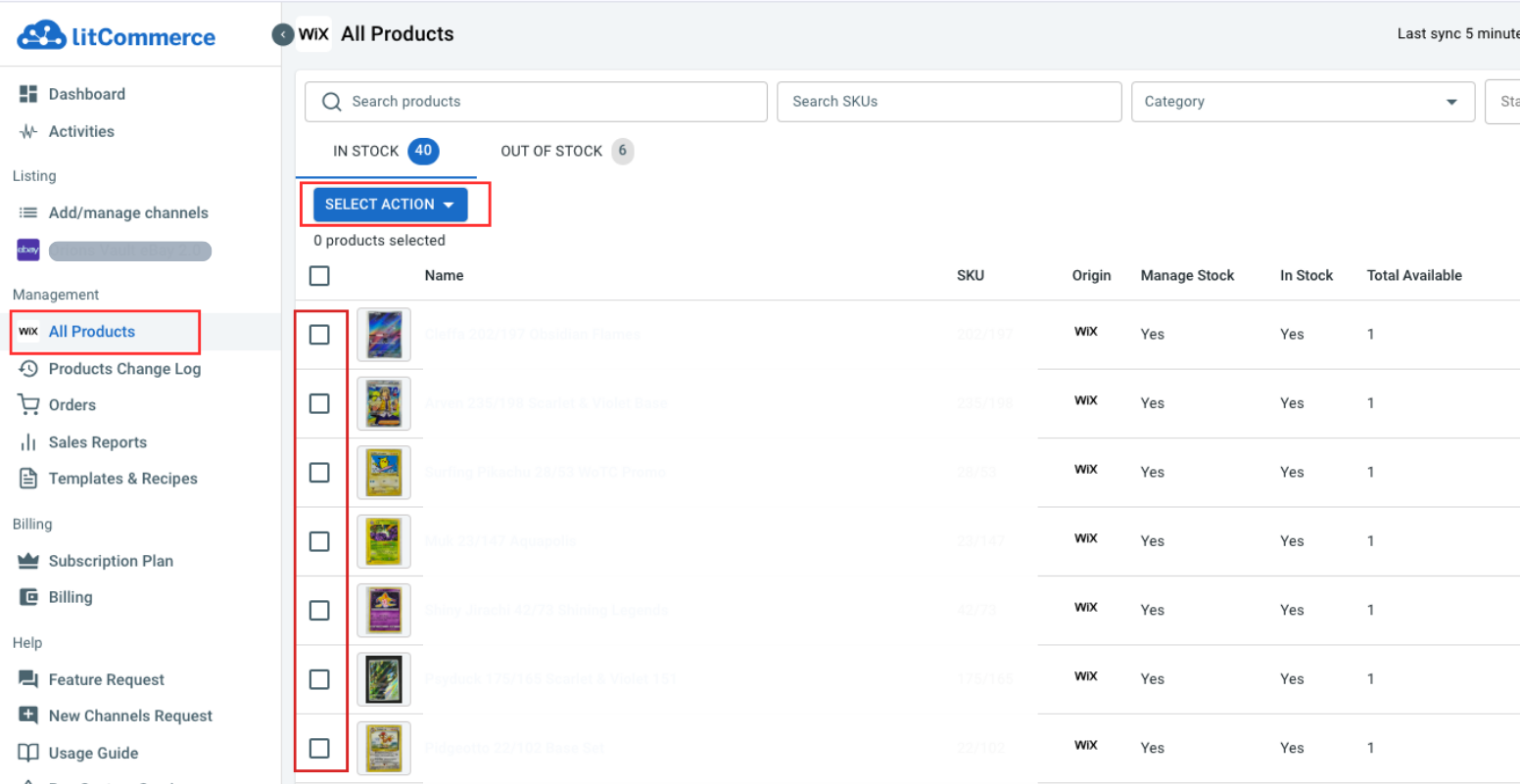Screen dimensions: 1520x784
Task: Open the Dashboard sidebar icon
Action: pos(30,93)
